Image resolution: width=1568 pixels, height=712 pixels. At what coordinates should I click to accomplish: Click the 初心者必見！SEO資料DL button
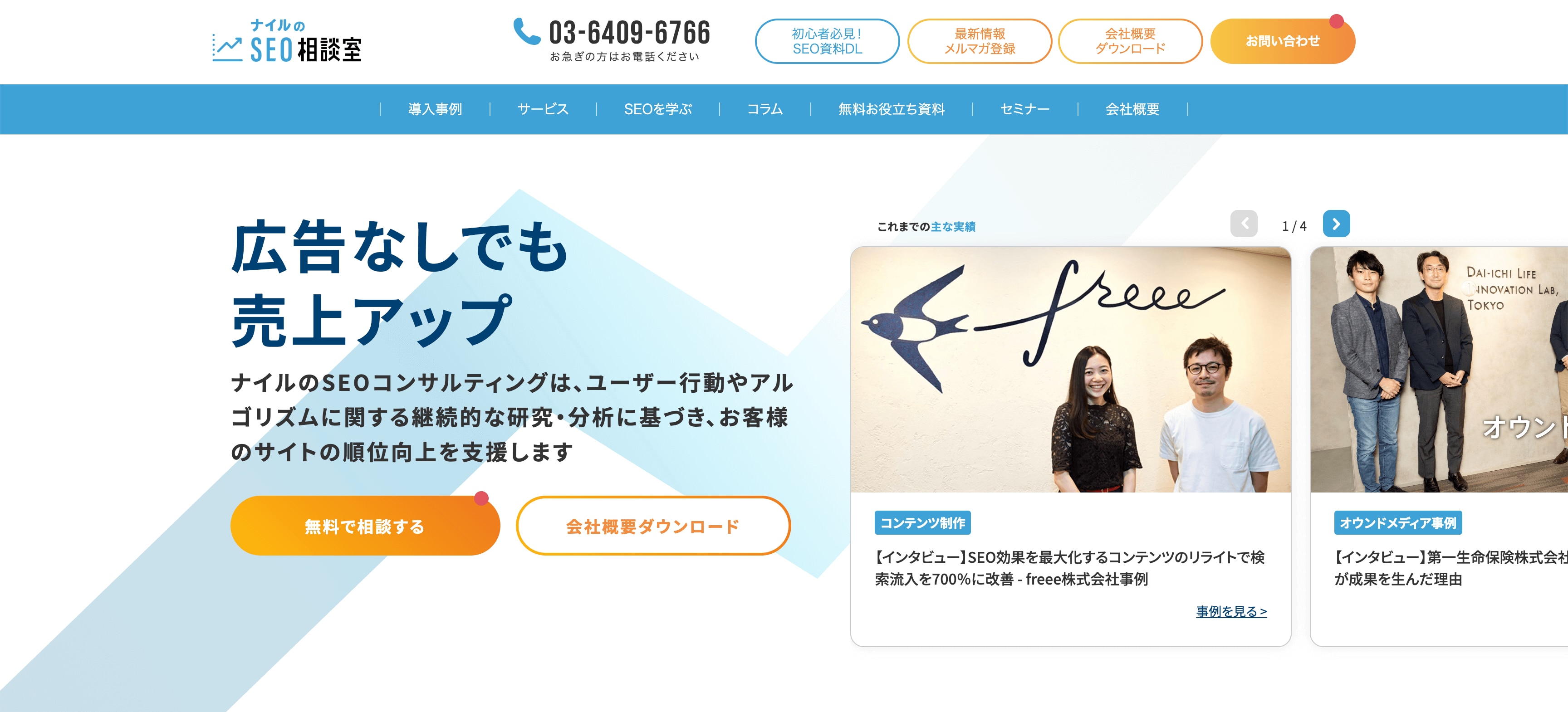827,41
